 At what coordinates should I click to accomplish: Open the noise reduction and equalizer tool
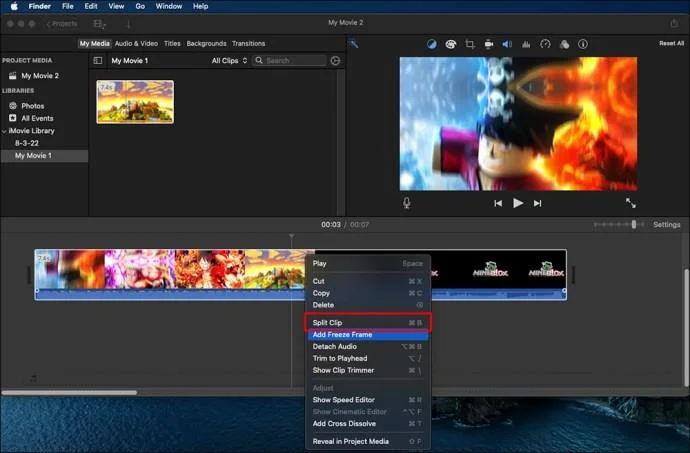pos(526,44)
